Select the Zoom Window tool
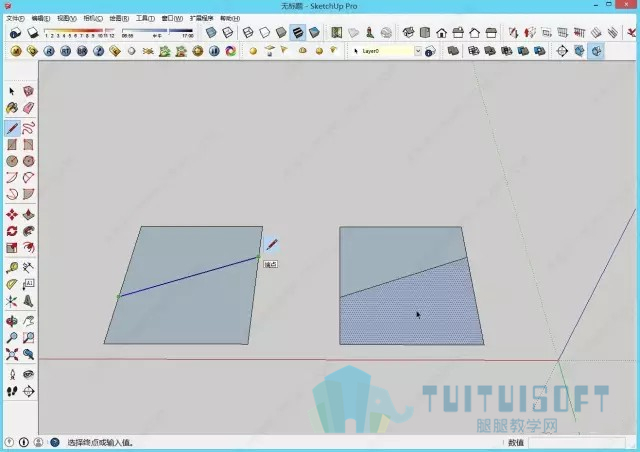 pos(28,338)
